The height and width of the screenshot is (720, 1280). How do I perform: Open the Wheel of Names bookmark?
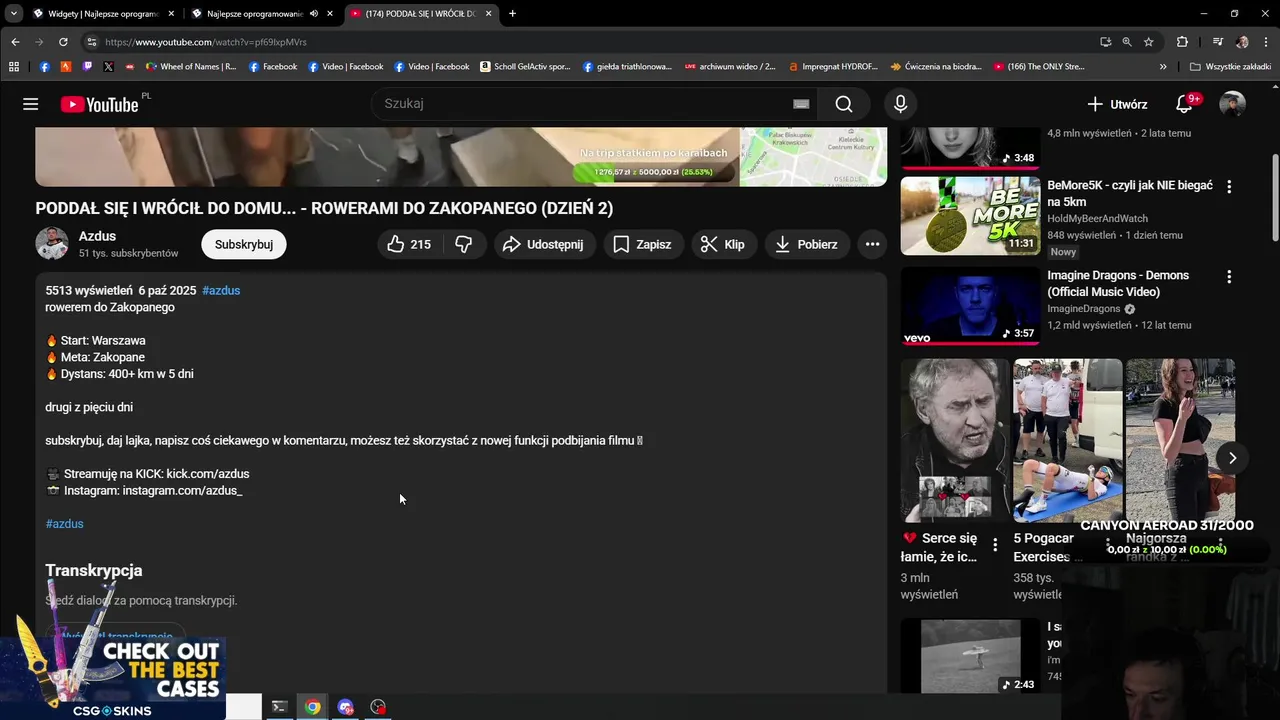191,67
